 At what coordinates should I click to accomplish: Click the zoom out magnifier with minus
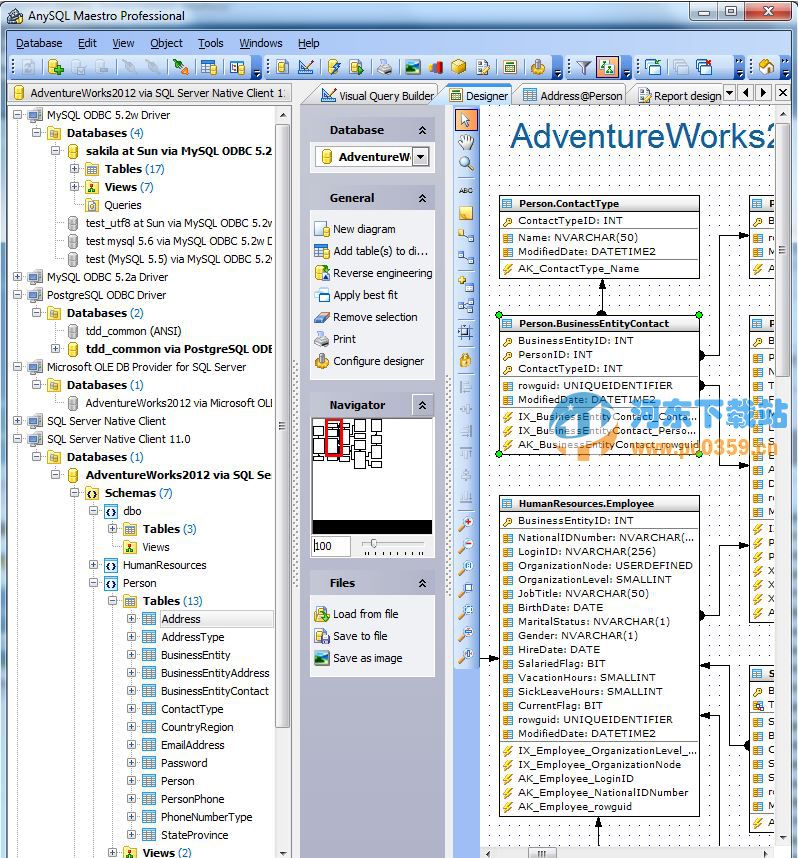click(x=466, y=545)
